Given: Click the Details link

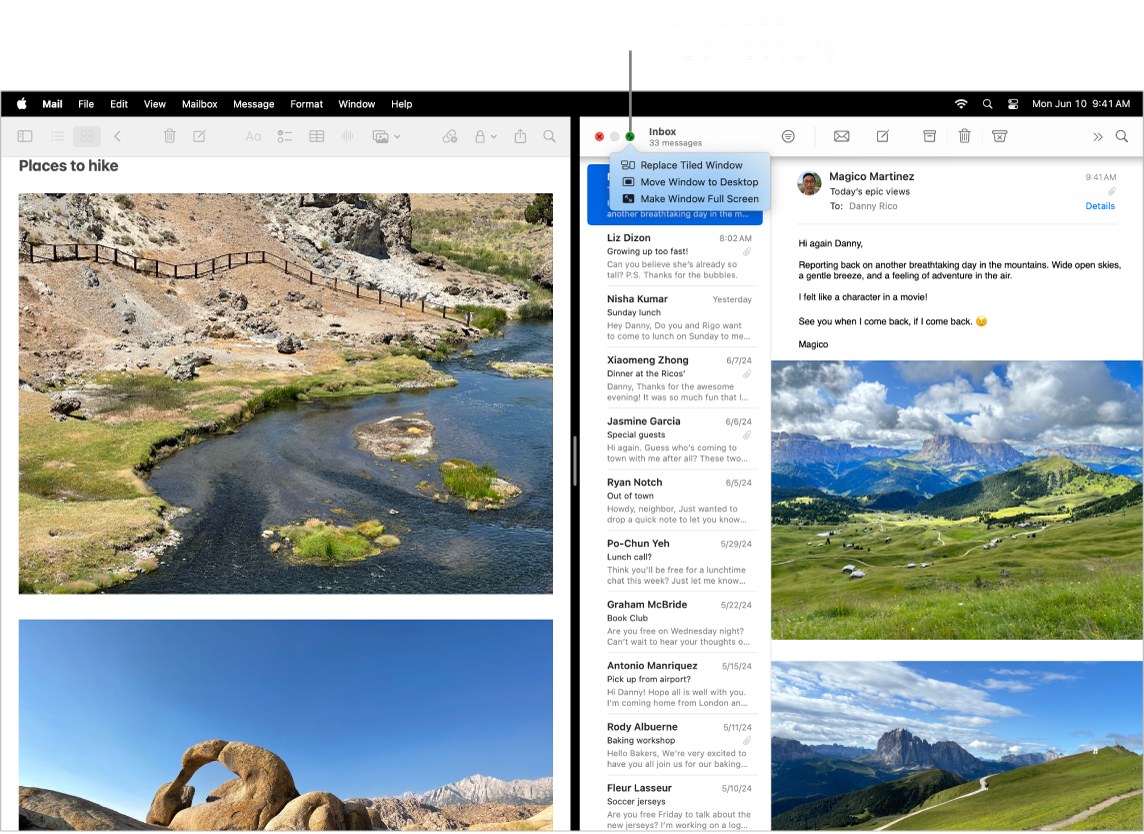Looking at the screenshot, I should [1099, 206].
